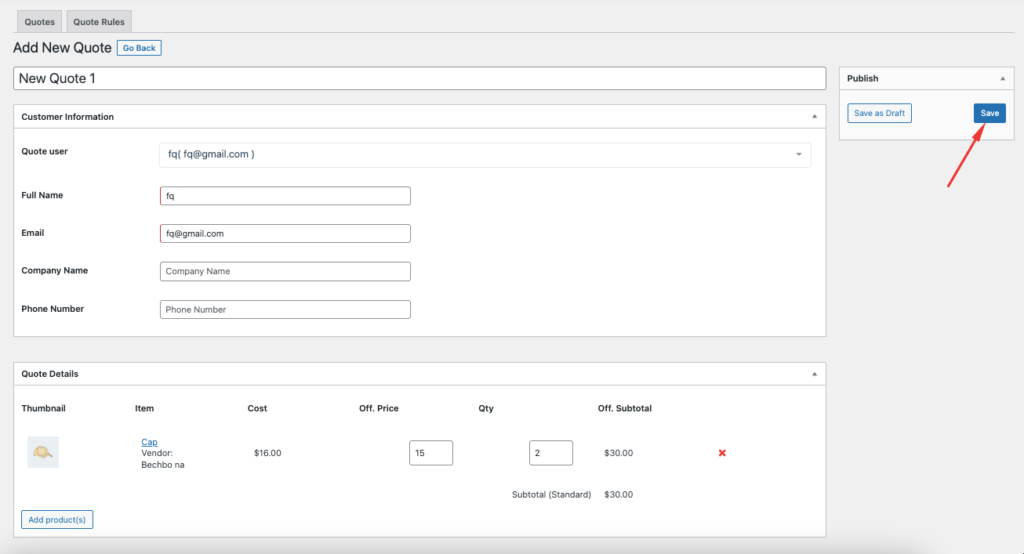This screenshot has height=554, width=1024.
Task: Remove the Cap item with red X
Action: click(x=722, y=453)
